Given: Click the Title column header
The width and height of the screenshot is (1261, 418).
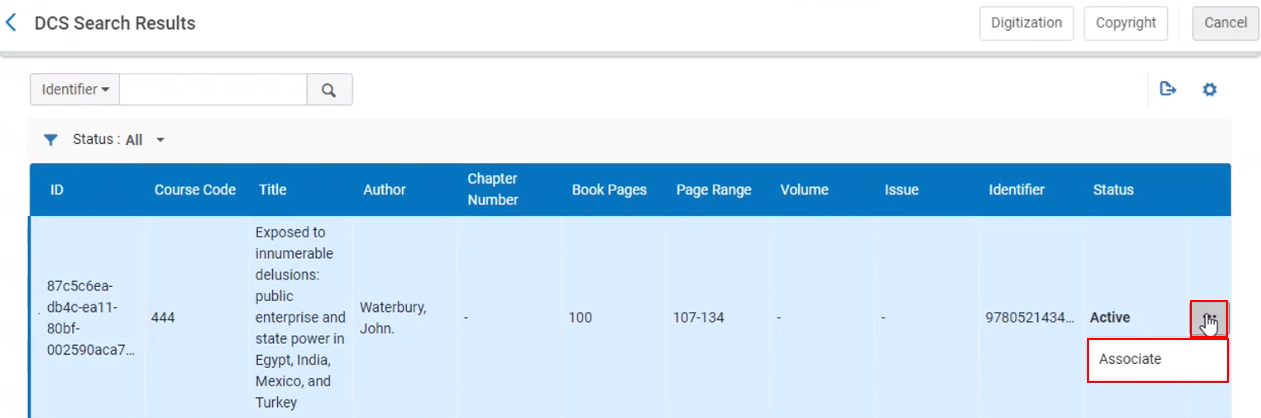Looking at the screenshot, I should pos(273,189).
